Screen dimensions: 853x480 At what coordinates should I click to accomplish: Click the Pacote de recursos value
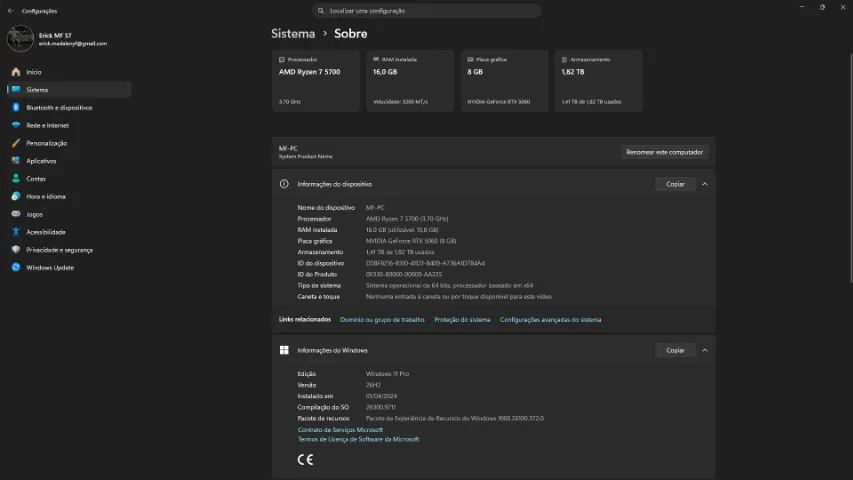[x=455, y=419]
